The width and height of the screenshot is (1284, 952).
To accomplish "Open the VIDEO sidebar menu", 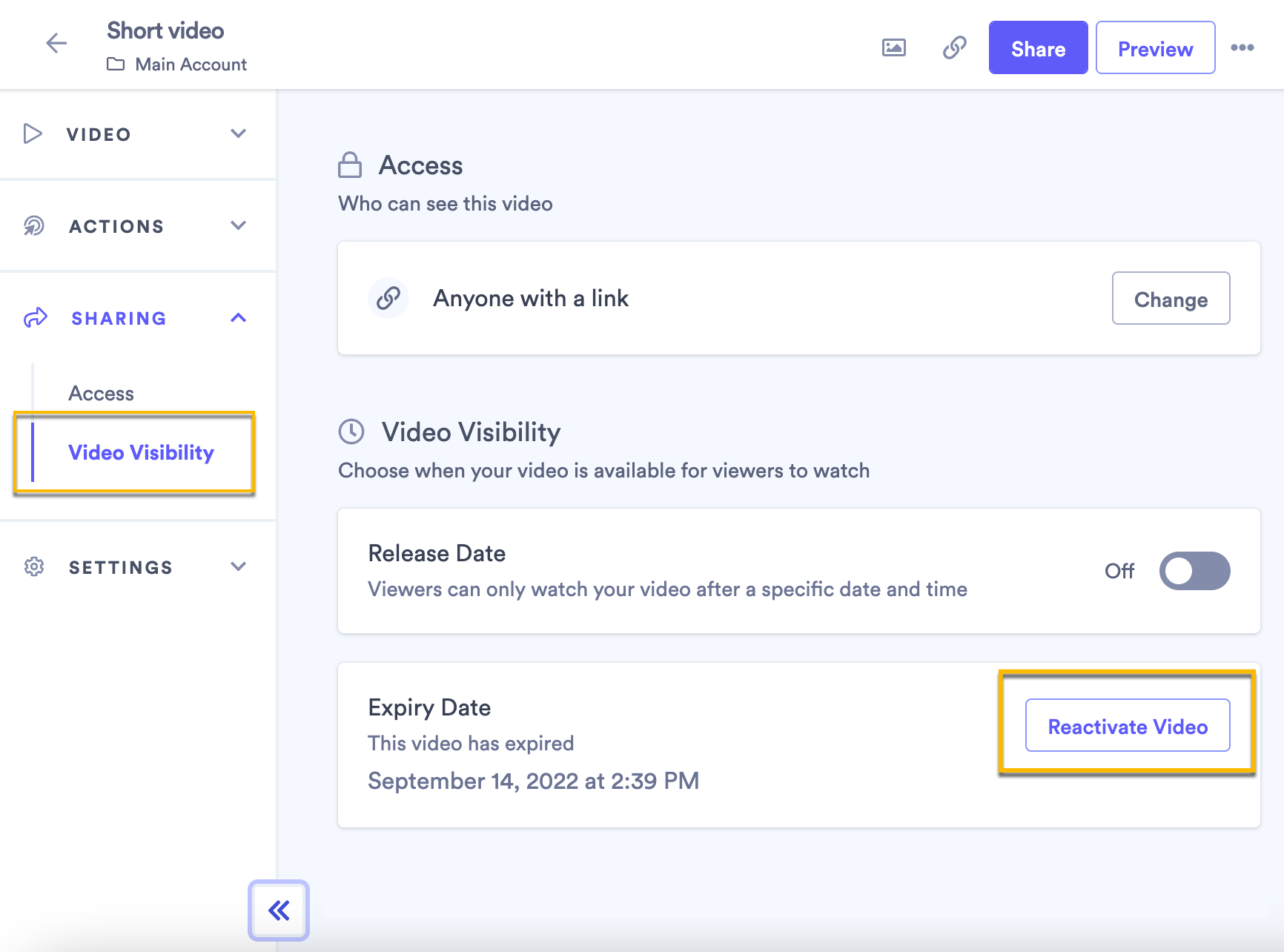I will 138,134.
